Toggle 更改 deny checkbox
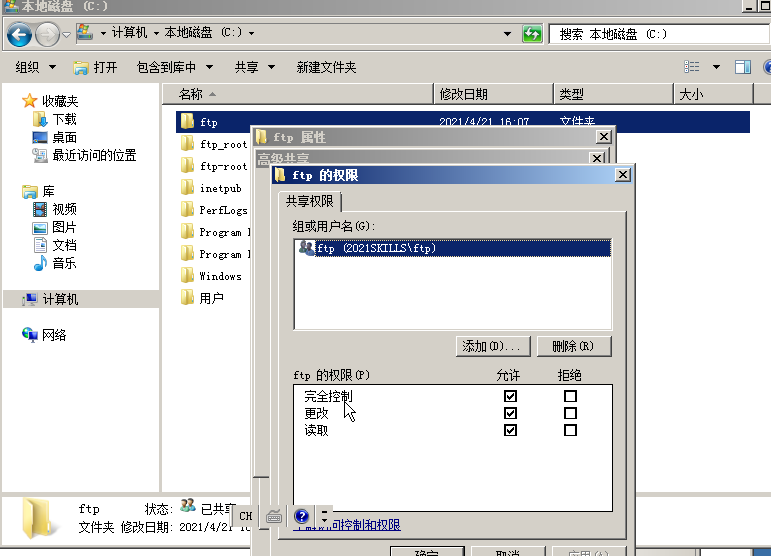 click(570, 413)
